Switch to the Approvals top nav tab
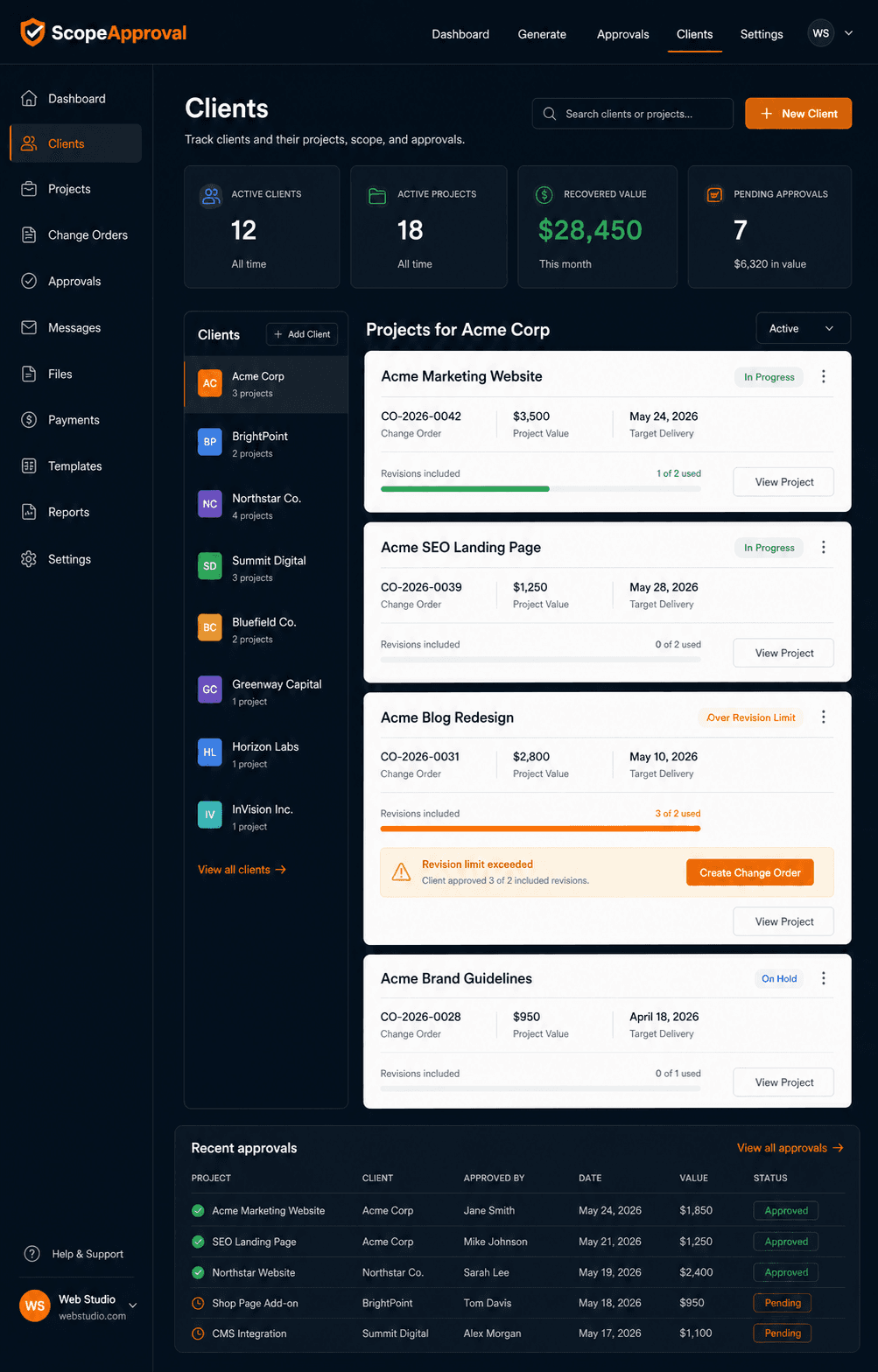Viewport: 878px width, 1372px height. [623, 34]
